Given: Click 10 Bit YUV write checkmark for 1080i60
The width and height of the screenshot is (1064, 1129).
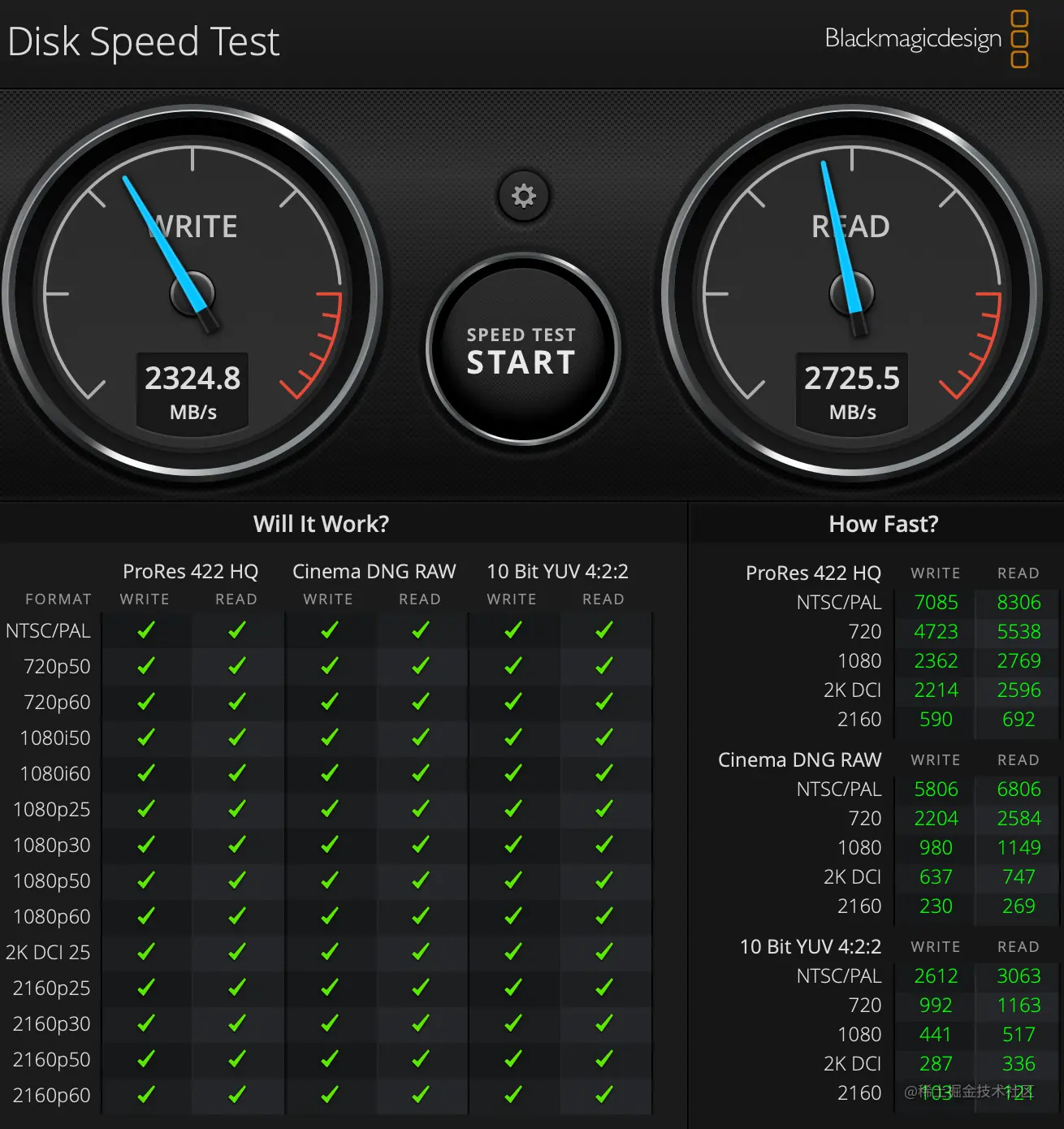Looking at the screenshot, I should [x=513, y=773].
